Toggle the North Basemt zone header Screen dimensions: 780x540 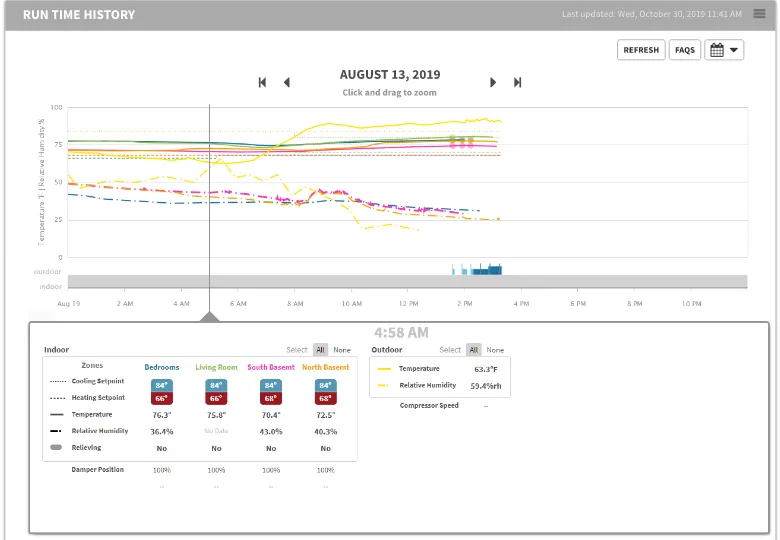326,367
